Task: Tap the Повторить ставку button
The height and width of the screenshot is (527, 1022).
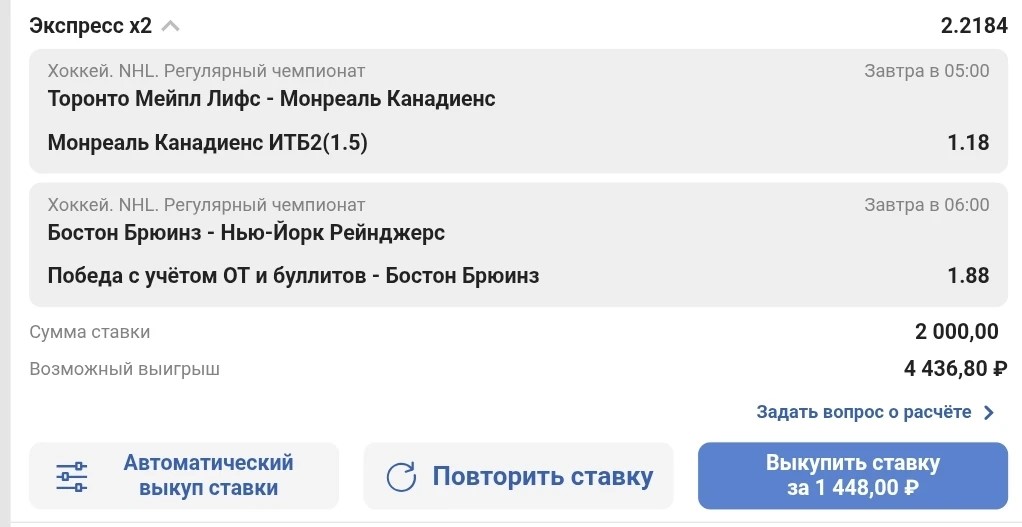Action: pos(518,476)
